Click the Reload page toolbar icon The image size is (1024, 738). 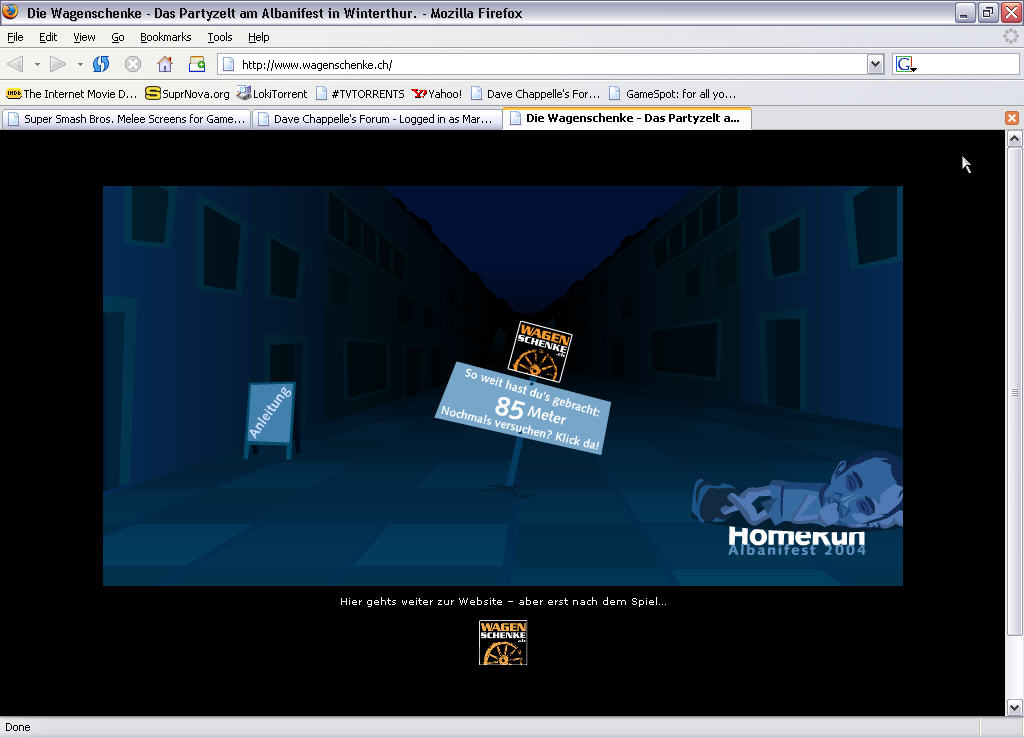[x=101, y=64]
